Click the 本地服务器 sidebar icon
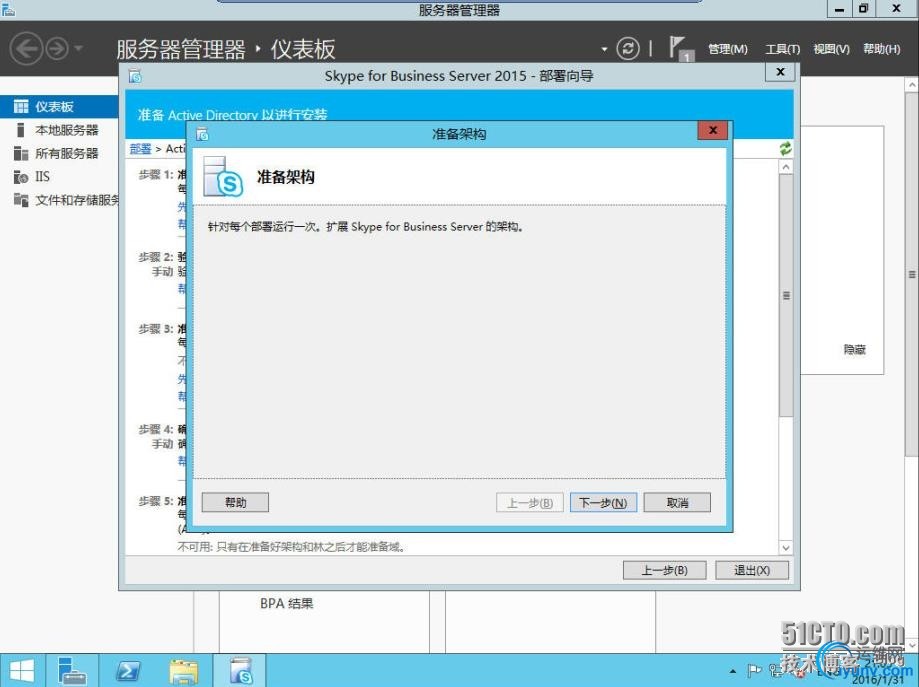The width and height of the screenshot is (919, 687). click(x=21, y=130)
